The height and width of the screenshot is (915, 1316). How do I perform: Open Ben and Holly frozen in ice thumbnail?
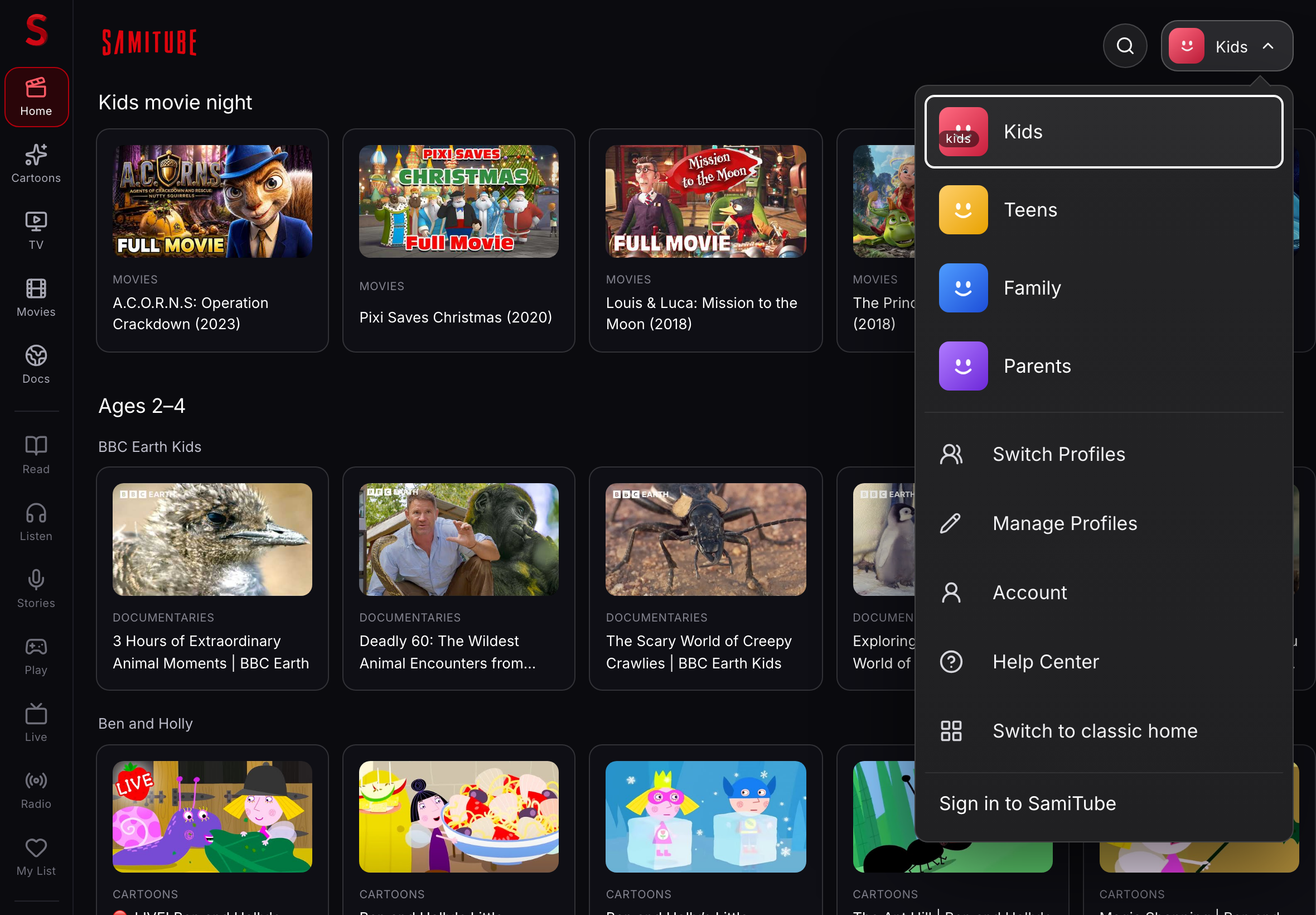[x=706, y=816]
